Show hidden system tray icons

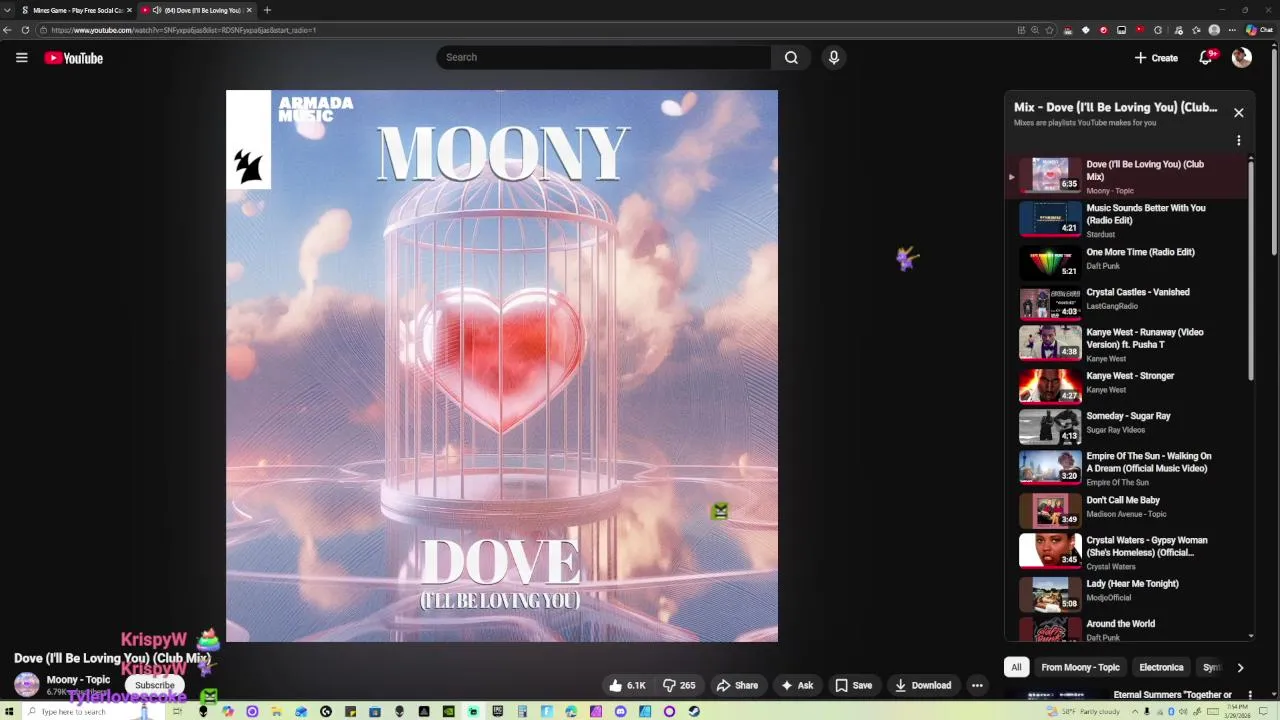point(1133,711)
